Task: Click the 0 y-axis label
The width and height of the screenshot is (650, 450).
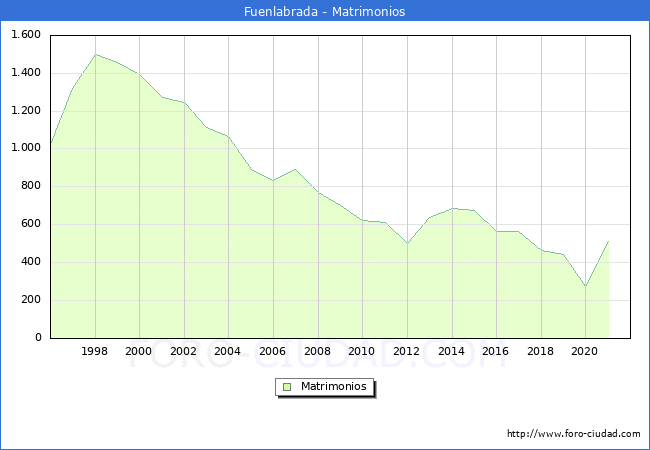Action: point(38,337)
